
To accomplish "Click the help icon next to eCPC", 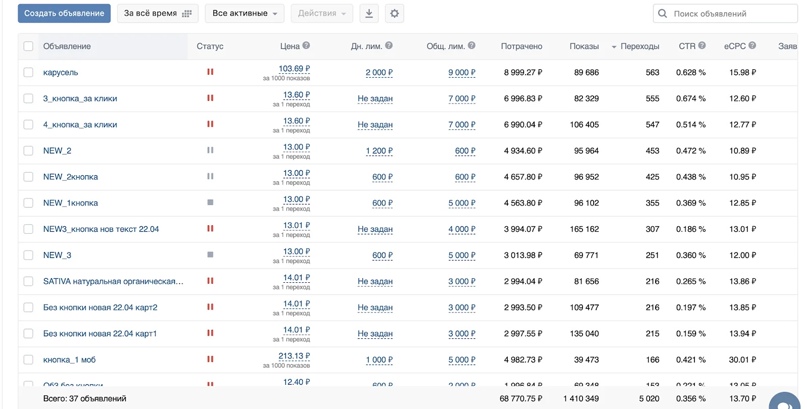I will [x=752, y=46].
